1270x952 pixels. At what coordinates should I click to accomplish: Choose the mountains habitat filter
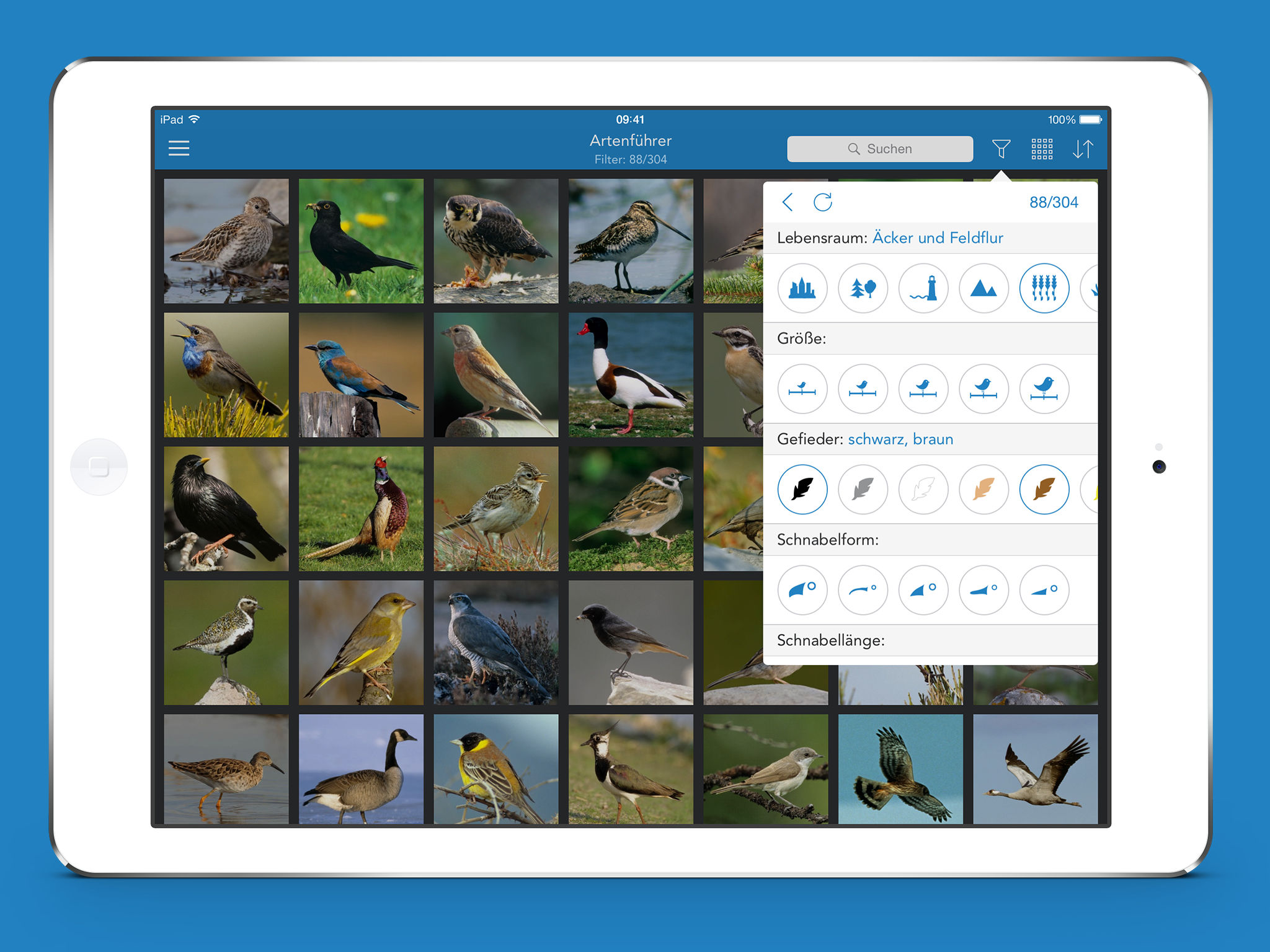(x=984, y=288)
